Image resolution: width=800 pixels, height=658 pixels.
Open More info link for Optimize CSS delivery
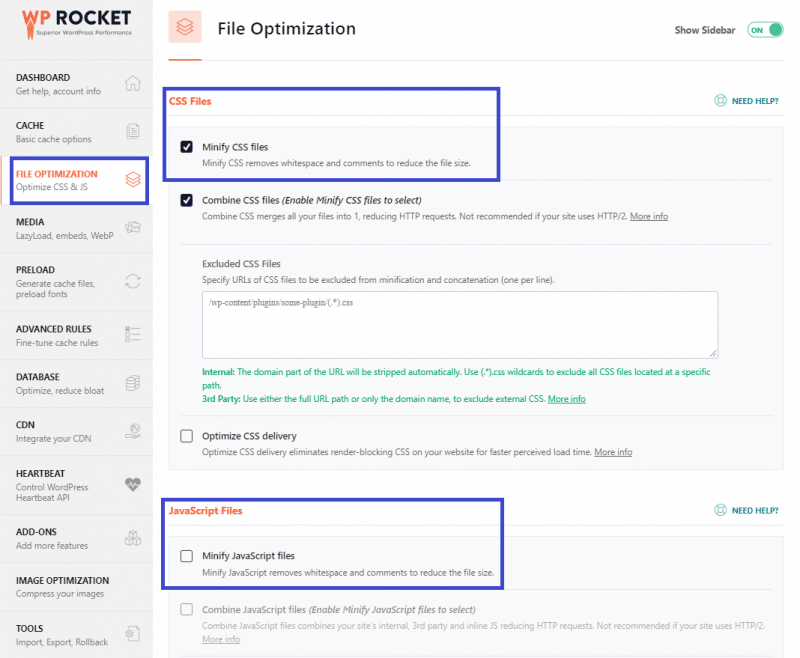[613, 452]
